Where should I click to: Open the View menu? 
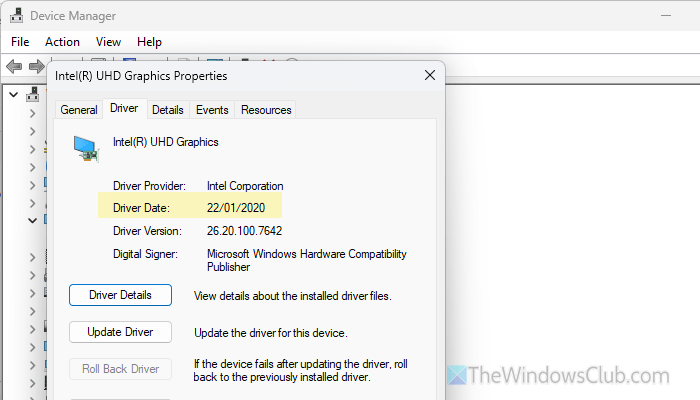(x=108, y=42)
